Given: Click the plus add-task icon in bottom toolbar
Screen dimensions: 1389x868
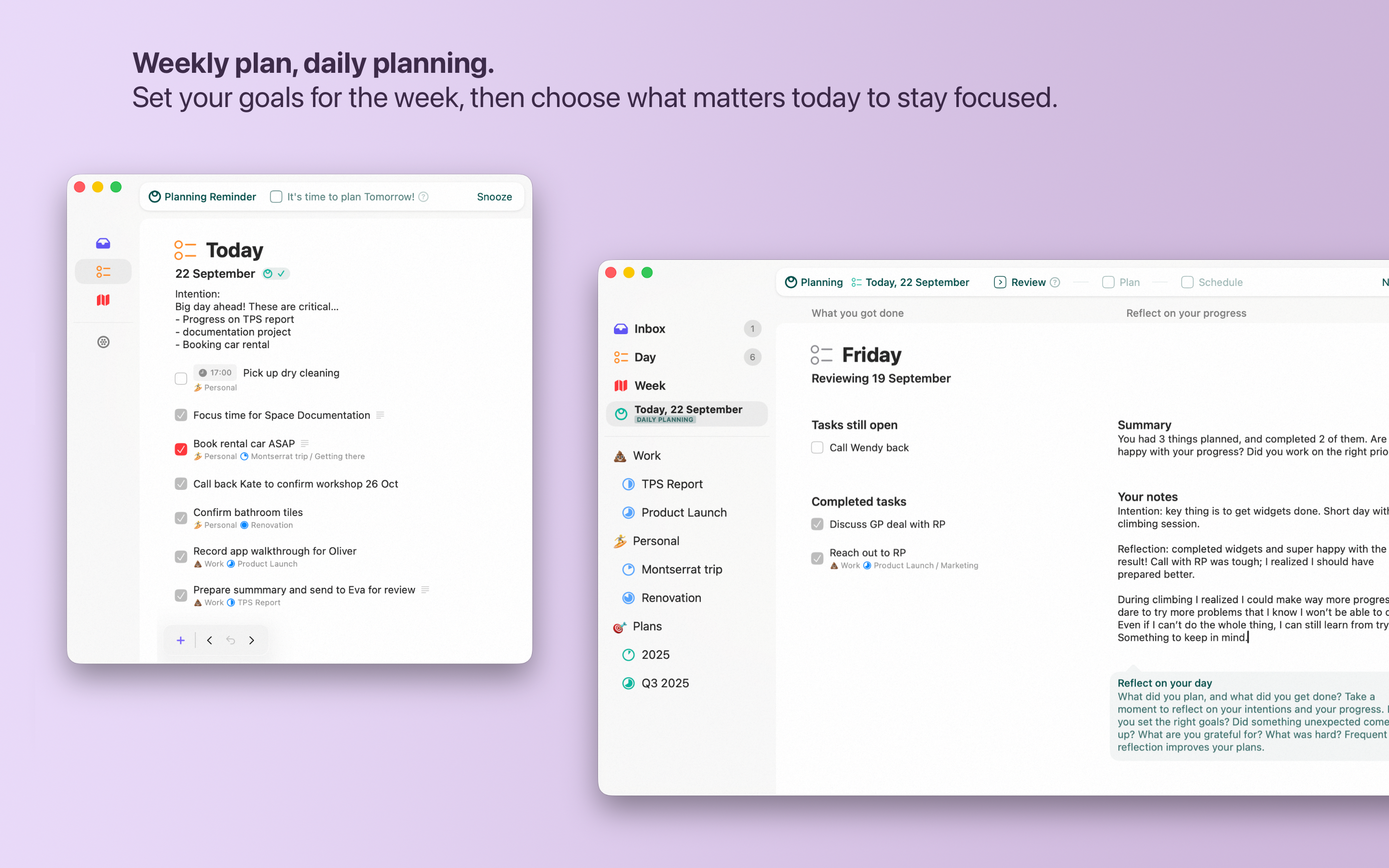Looking at the screenshot, I should click(x=180, y=640).
